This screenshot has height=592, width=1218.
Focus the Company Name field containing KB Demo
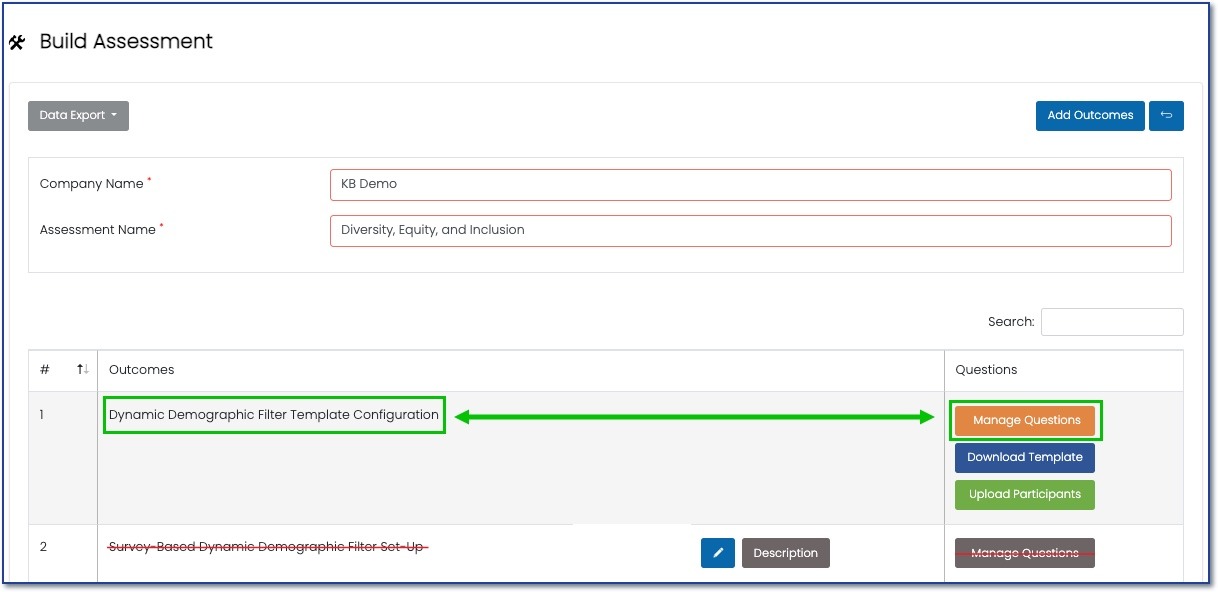750,184
